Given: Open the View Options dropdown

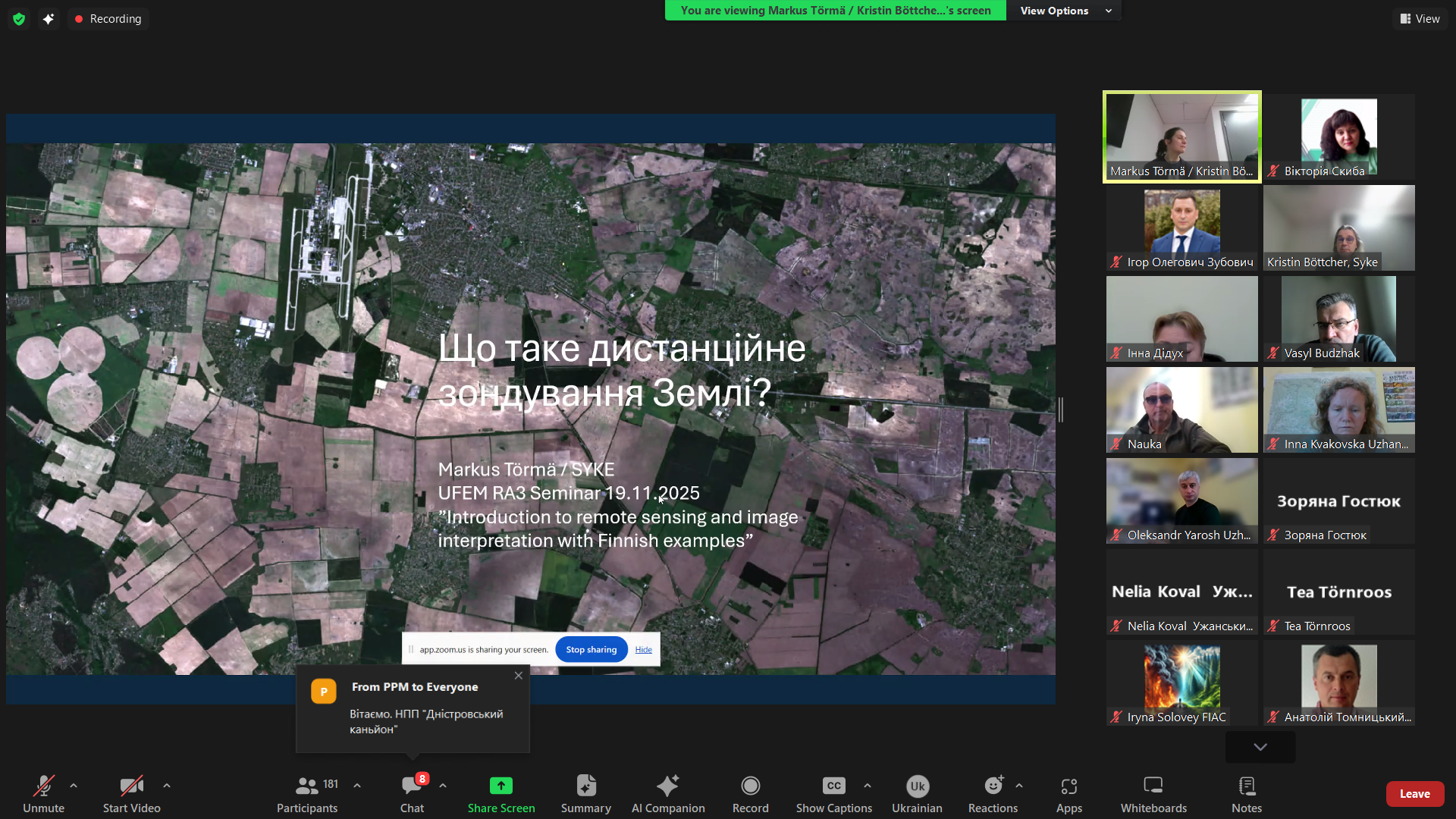Looking at the screenshot, I should [x=1062, y=11].
